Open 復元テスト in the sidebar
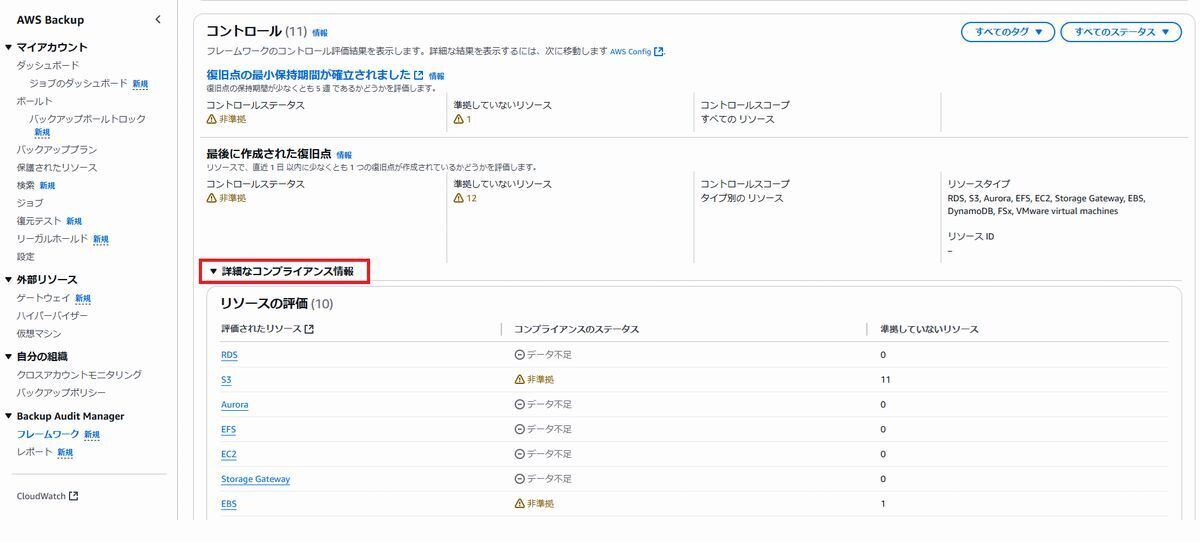The width and height of the screenshot is (1200, 542). pos(39,221)
